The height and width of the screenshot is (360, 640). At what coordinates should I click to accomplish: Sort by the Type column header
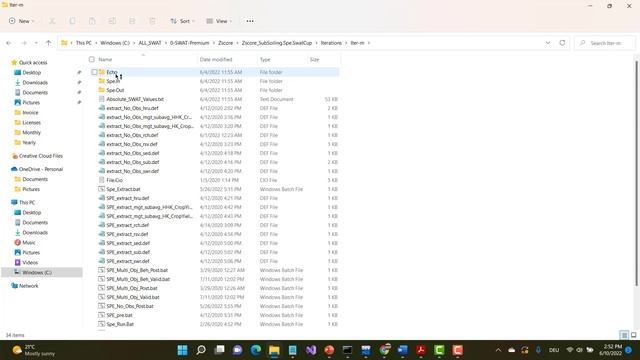[265, 60]
